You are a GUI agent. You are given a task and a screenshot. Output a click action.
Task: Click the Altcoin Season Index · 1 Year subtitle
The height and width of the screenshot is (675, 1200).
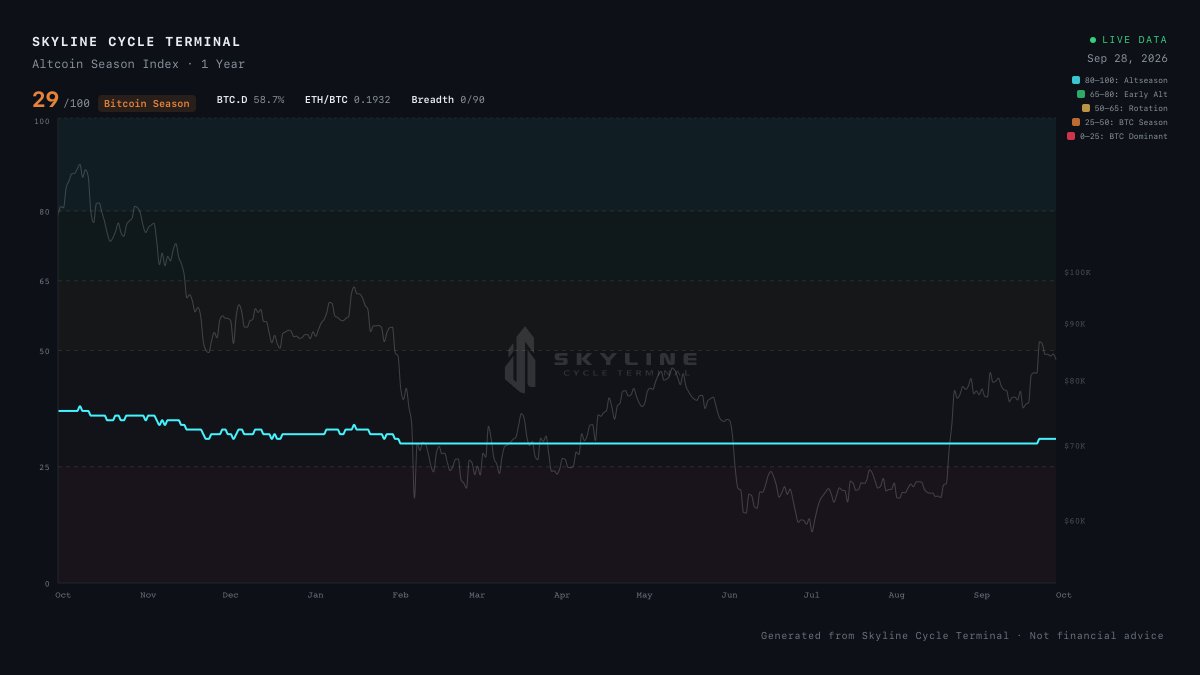pos(138,64)
